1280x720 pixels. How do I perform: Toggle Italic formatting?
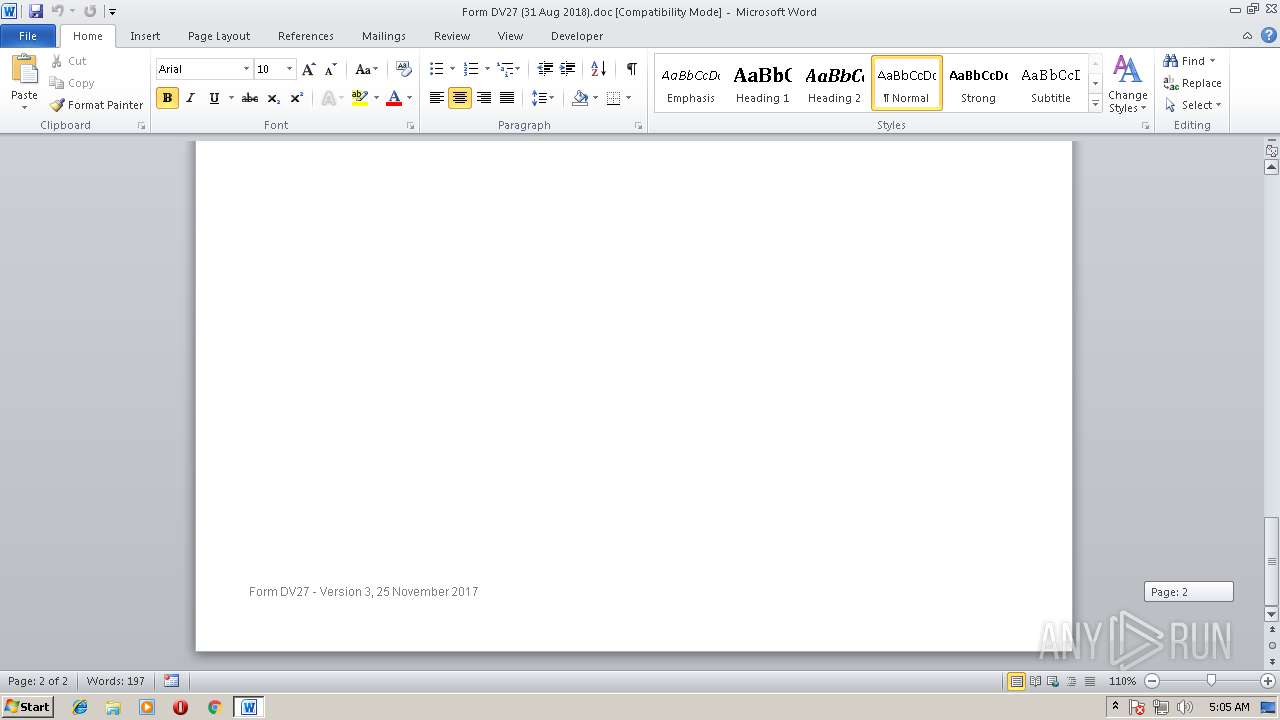tap(190, 98)
